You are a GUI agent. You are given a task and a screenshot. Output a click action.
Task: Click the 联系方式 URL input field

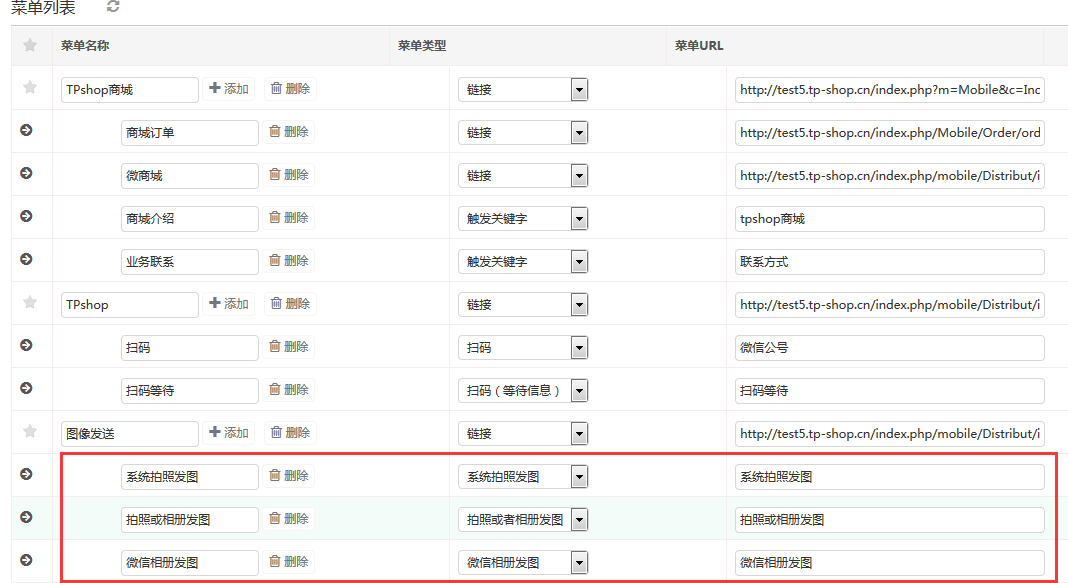pos(889,262)
